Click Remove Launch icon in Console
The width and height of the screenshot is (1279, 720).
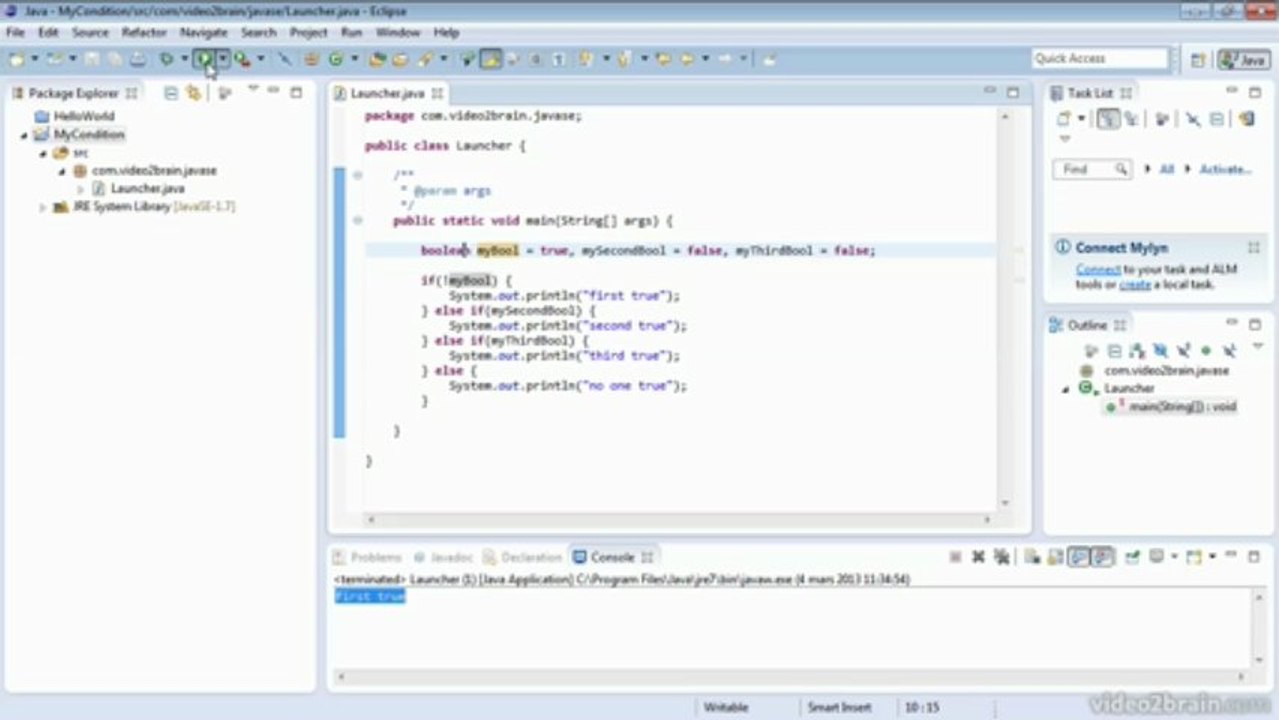978,557
